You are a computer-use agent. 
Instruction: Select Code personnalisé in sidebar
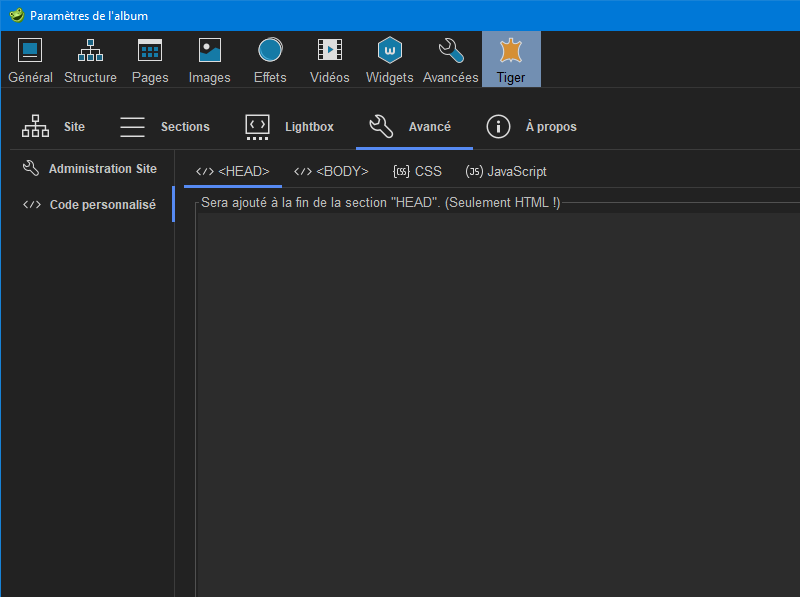(89, 204)
